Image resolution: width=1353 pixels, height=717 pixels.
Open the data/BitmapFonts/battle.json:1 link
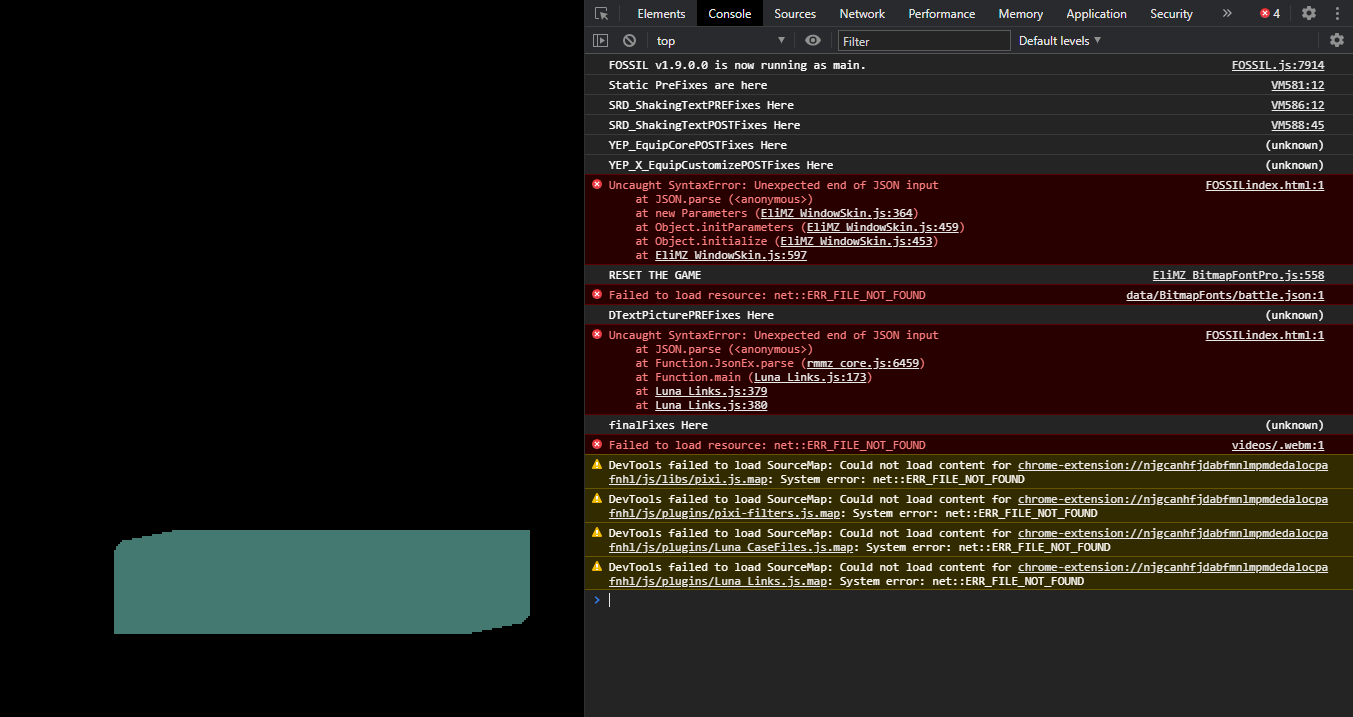coord(1225,295)
